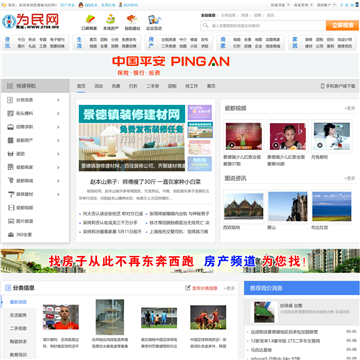Open 更多 link in 图说资讯 section

(350, 179)
